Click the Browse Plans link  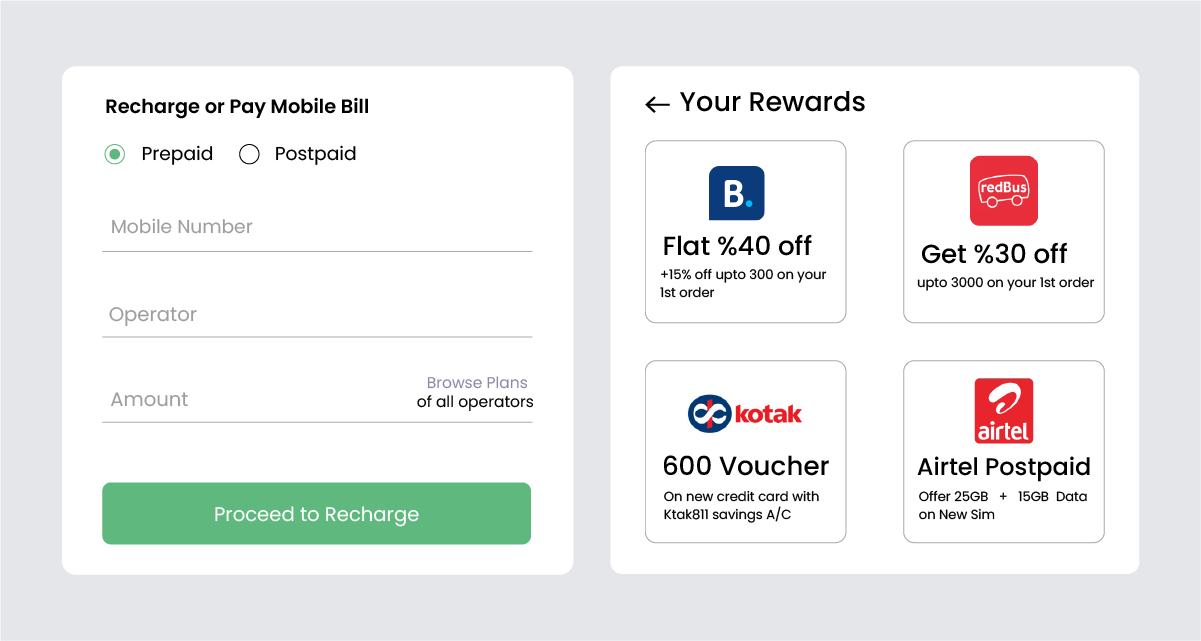(477, 383)
